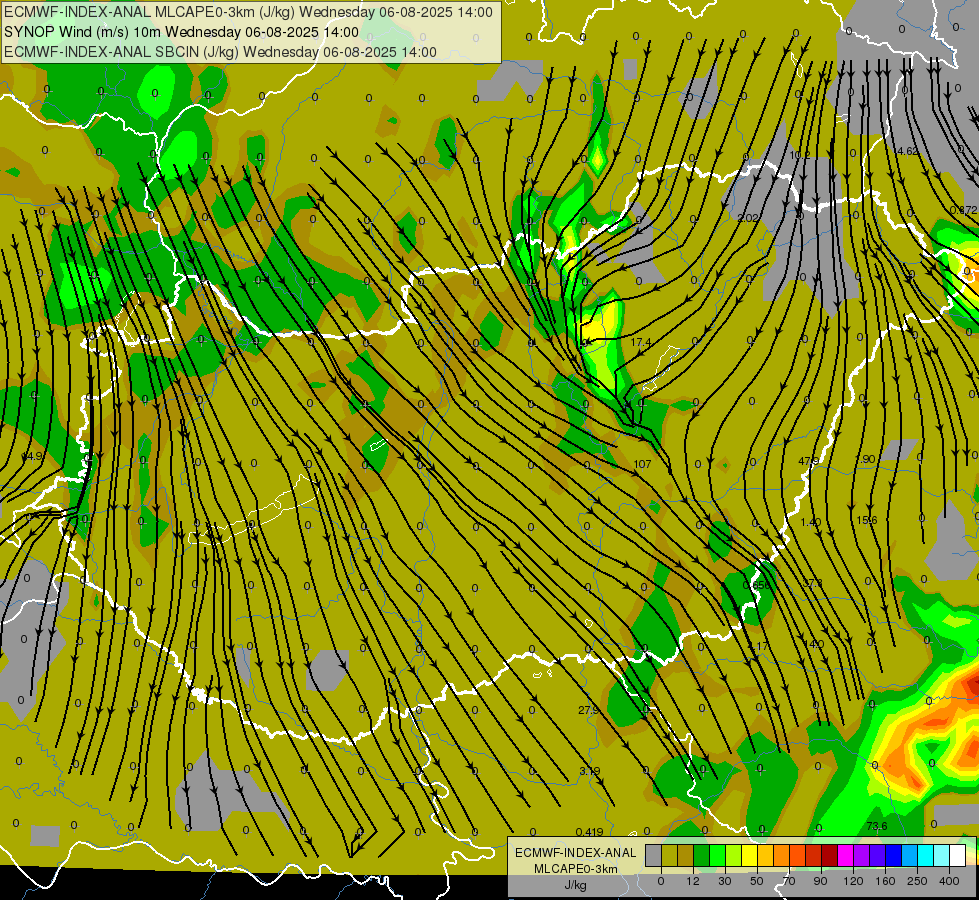Image resolution: width=979 pixels, height=900 pixels.
Task: Click the map value '15.6'
Action: 867,520
